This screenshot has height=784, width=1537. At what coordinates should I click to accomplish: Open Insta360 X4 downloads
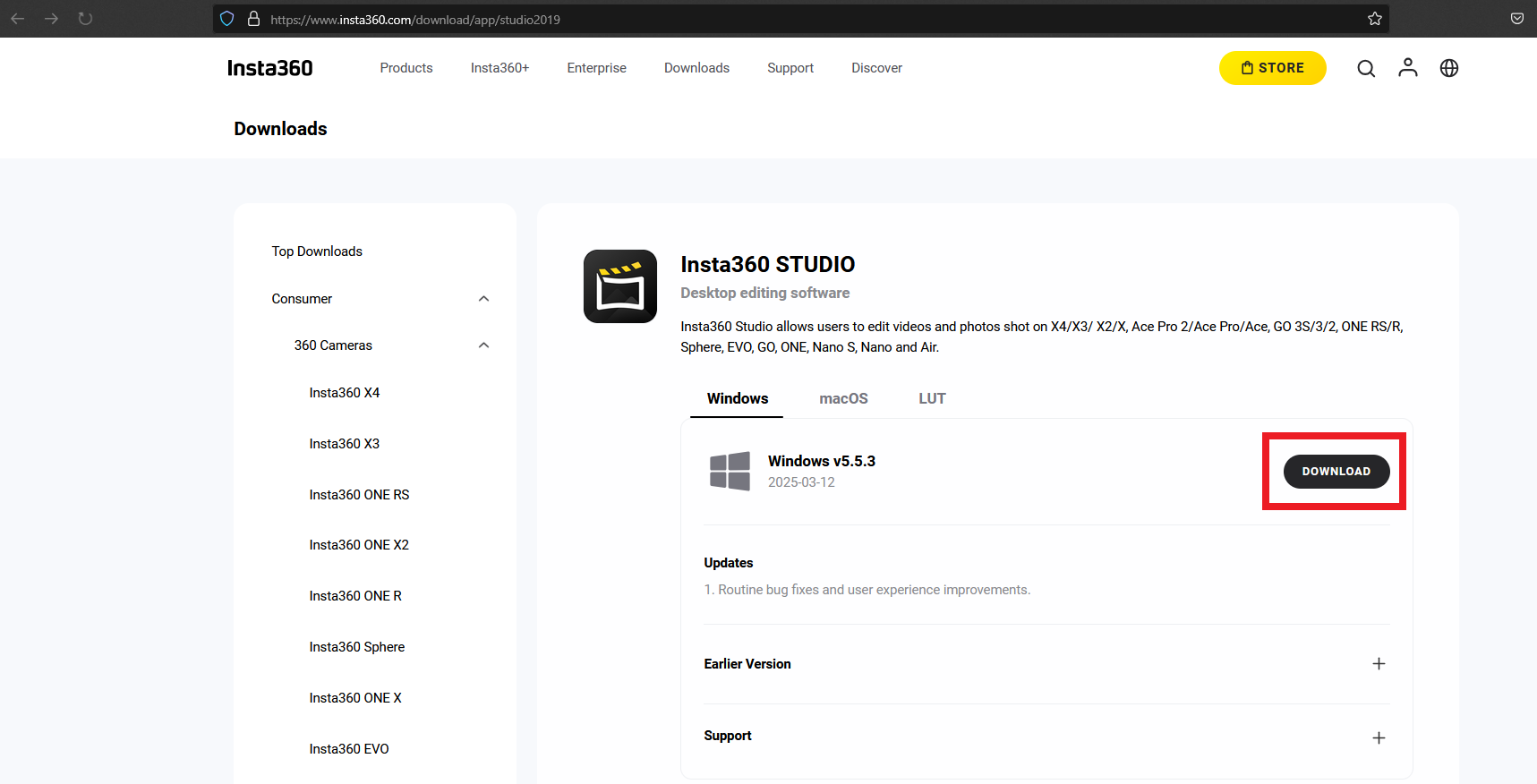pos(345,393)
